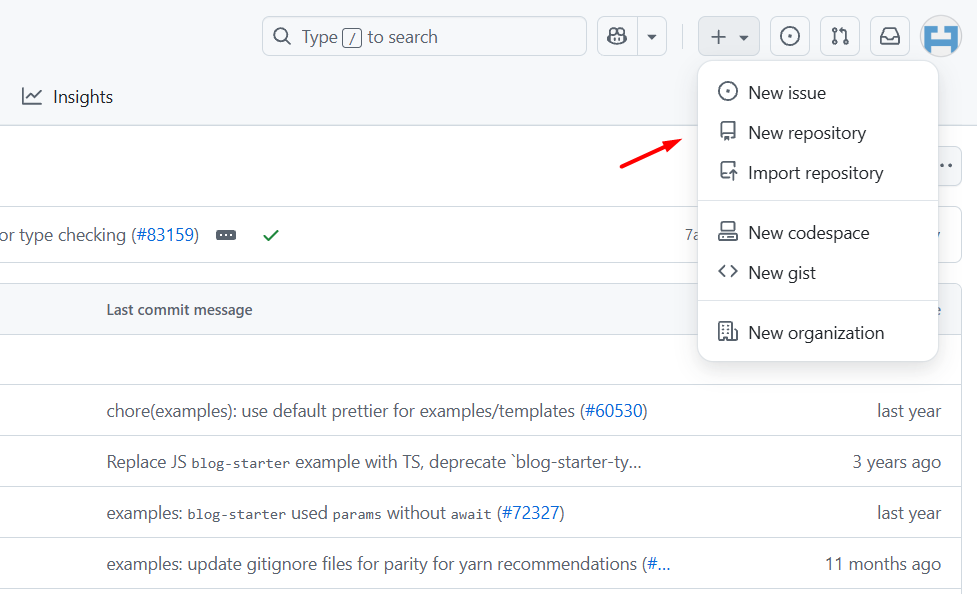Click the search magnifier icon
The image size is (977, 594).
(282, 36)
